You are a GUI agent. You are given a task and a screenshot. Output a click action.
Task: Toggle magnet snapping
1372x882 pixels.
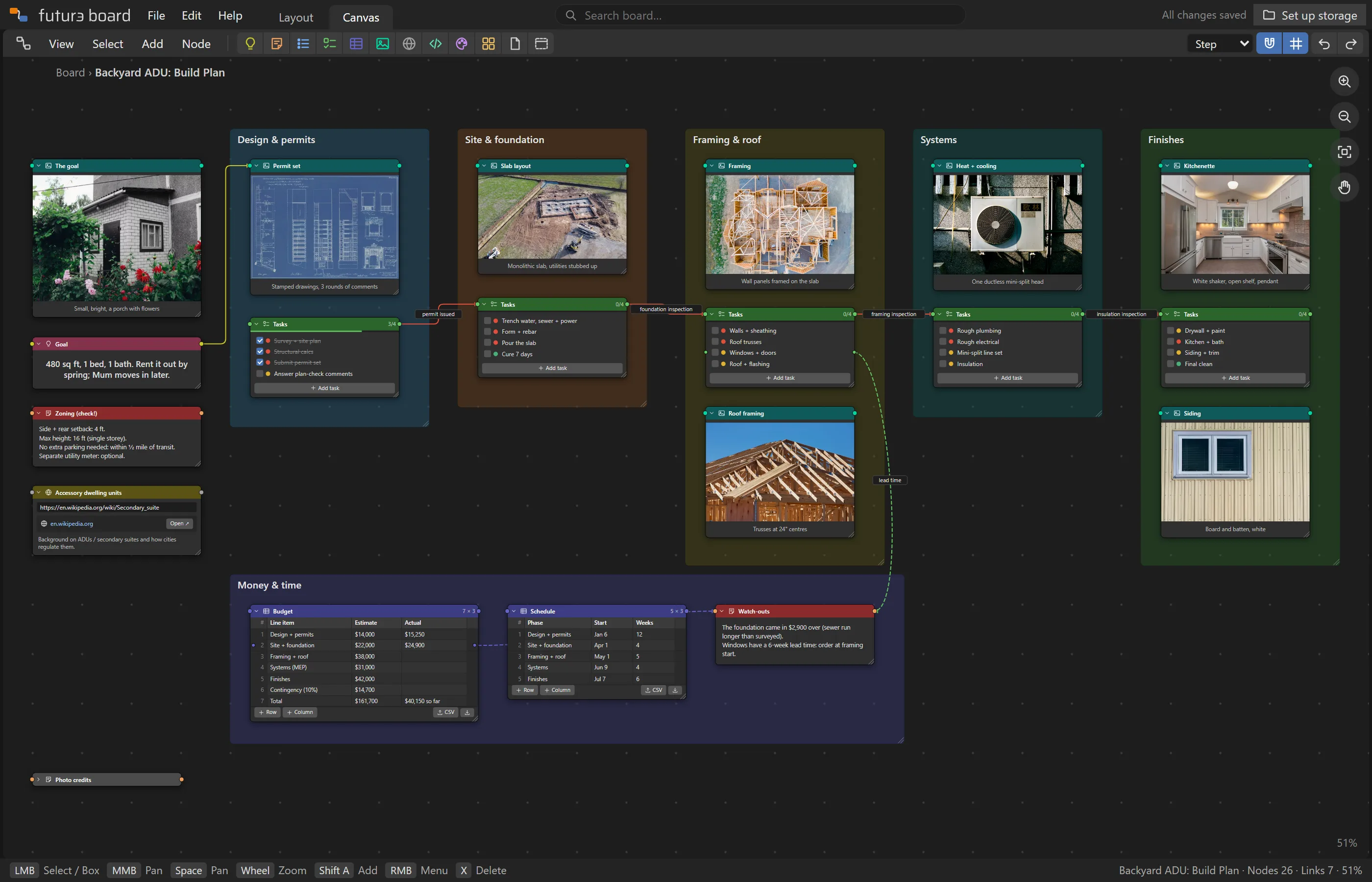[x=1269, y=44]
